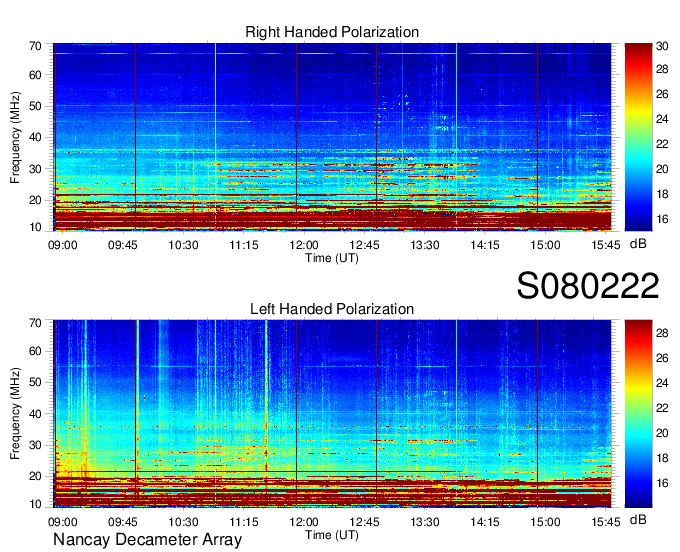The height and width of the screenshot is (552, 680).
Task: Click "Time (UT)" label under Left Handed plot
Action: [332, 535]
